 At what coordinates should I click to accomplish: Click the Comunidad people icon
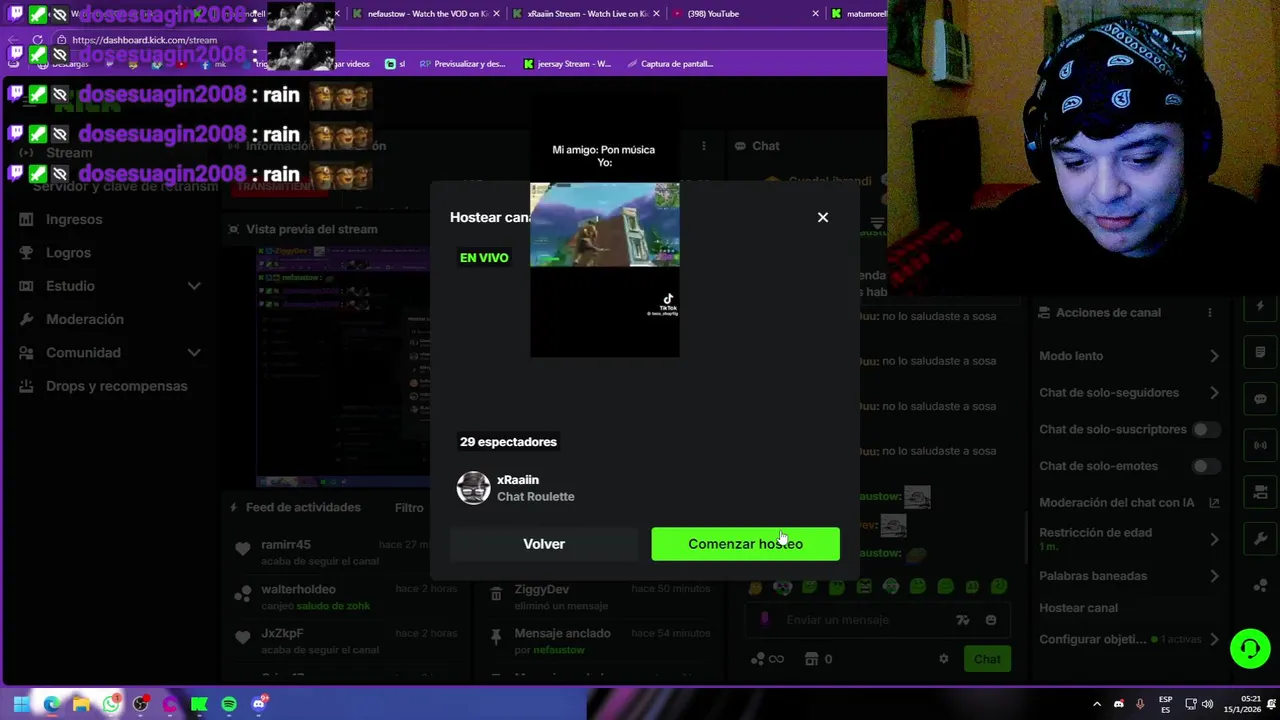[26, 352]
